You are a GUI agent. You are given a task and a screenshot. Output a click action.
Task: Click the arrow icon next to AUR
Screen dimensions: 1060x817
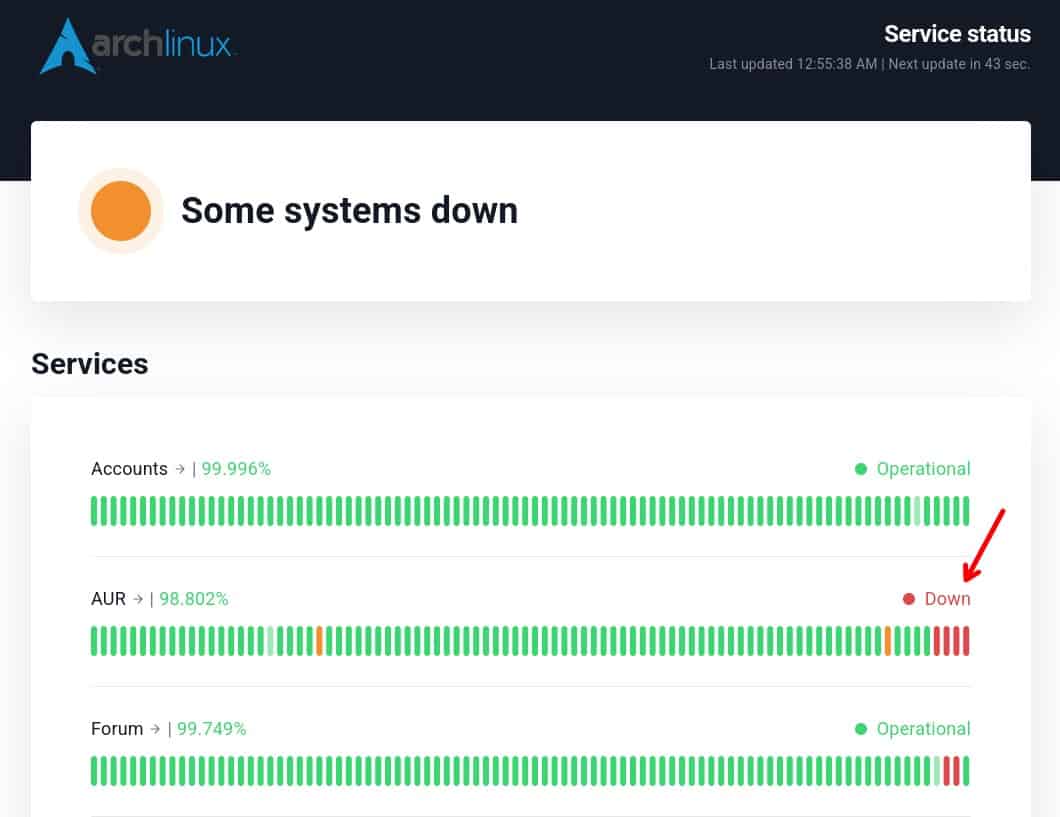pos(136,598)
